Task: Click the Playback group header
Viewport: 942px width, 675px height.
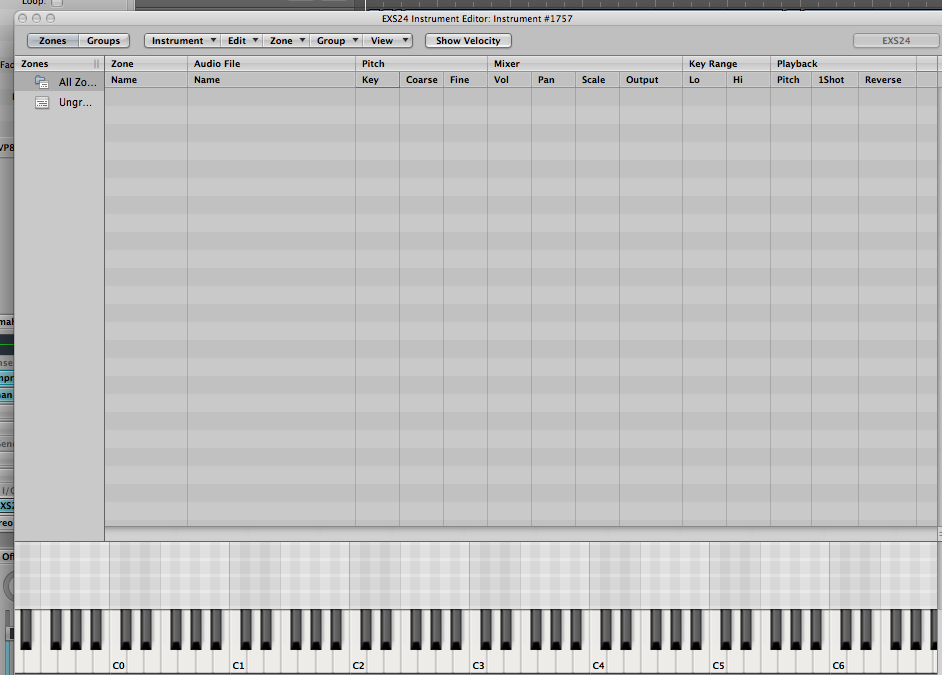Action: (x=843, y=64)
